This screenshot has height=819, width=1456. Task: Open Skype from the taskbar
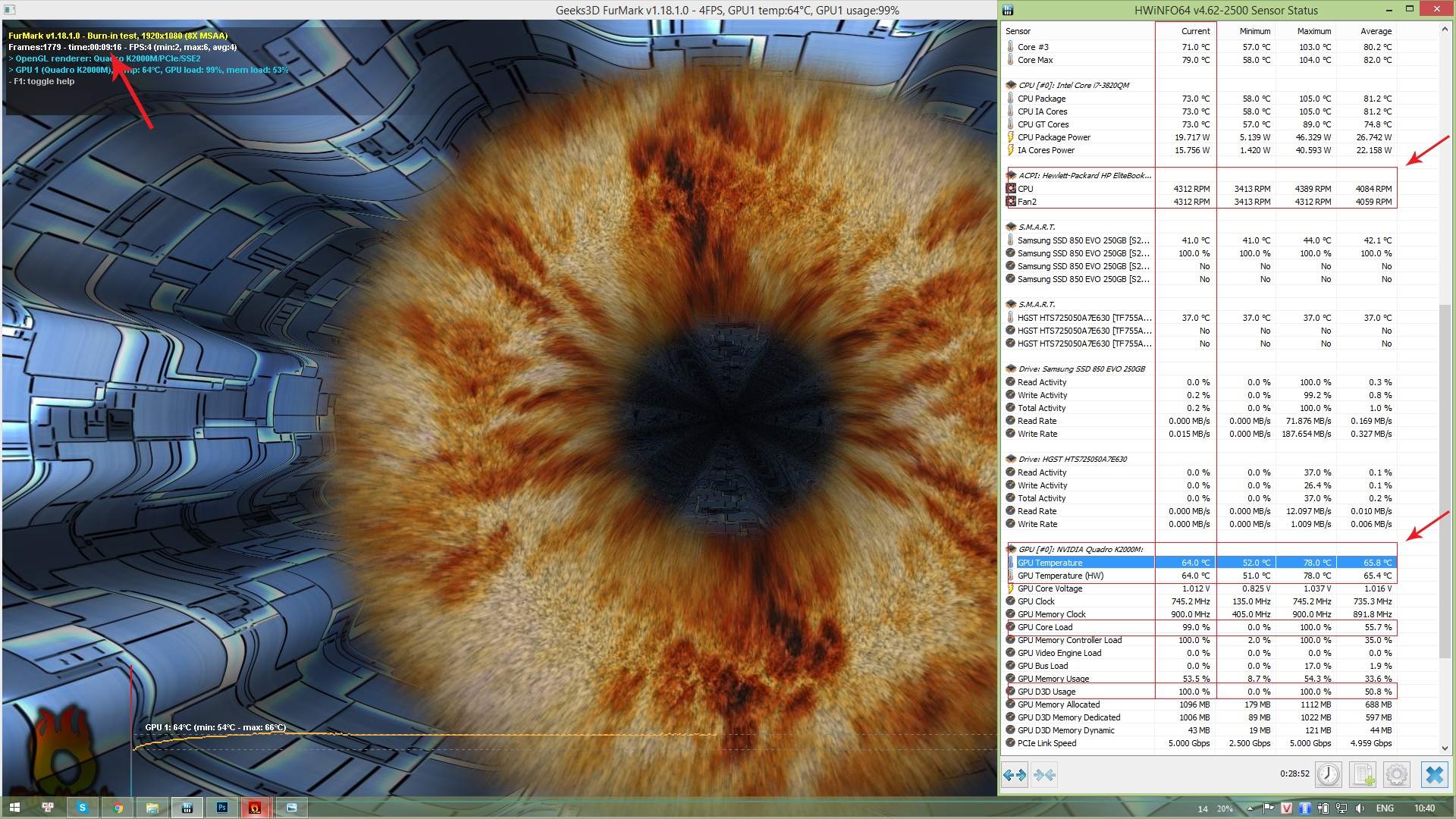tap(83, 808)
